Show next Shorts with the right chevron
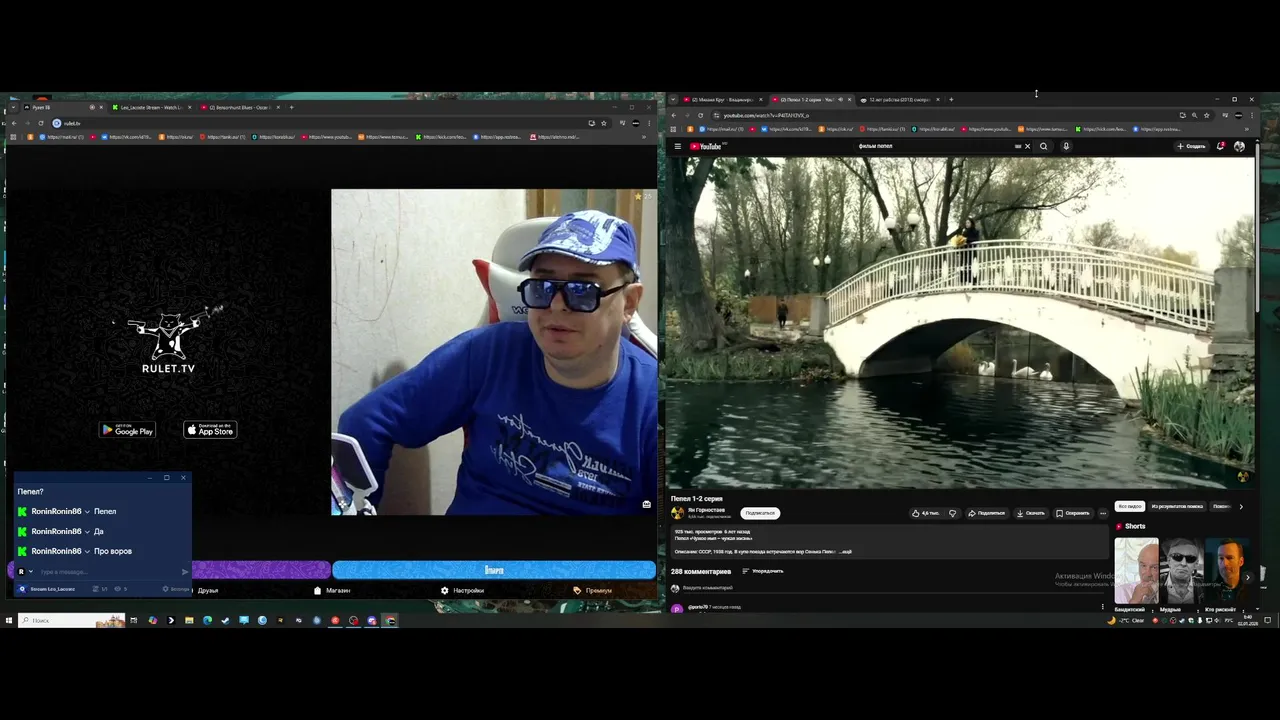The image size is (1280, 720). [1247, 577]
